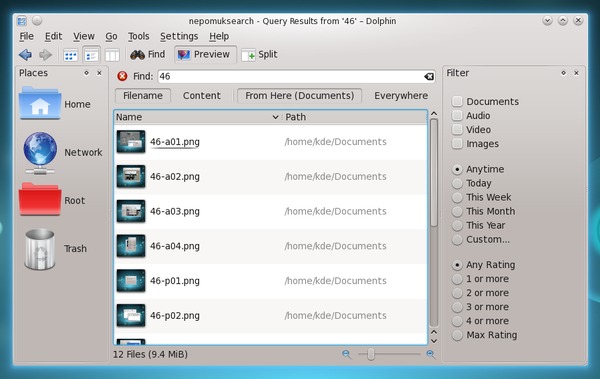
Task: Open Root place in sidebar
Action: tap(52, 200)
